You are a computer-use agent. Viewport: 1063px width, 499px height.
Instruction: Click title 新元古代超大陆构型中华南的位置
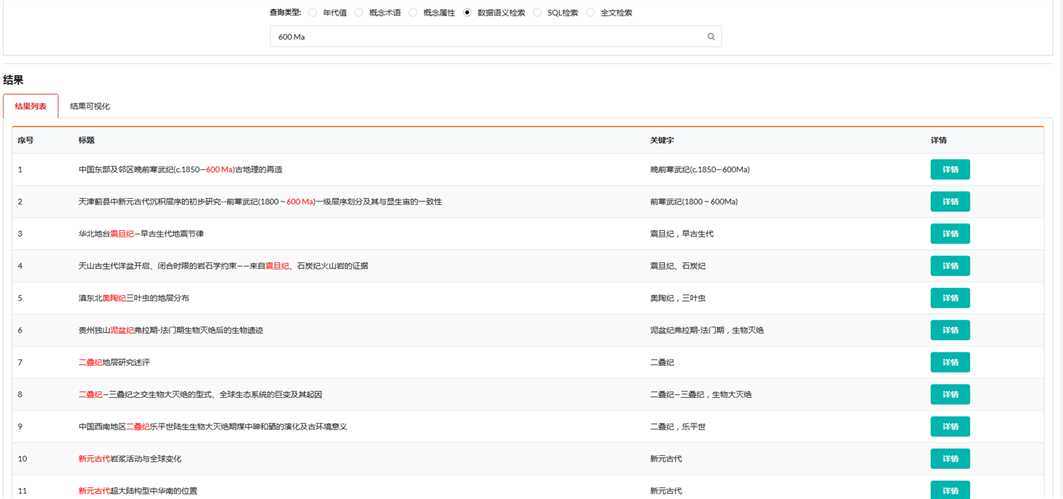point(138,491)
